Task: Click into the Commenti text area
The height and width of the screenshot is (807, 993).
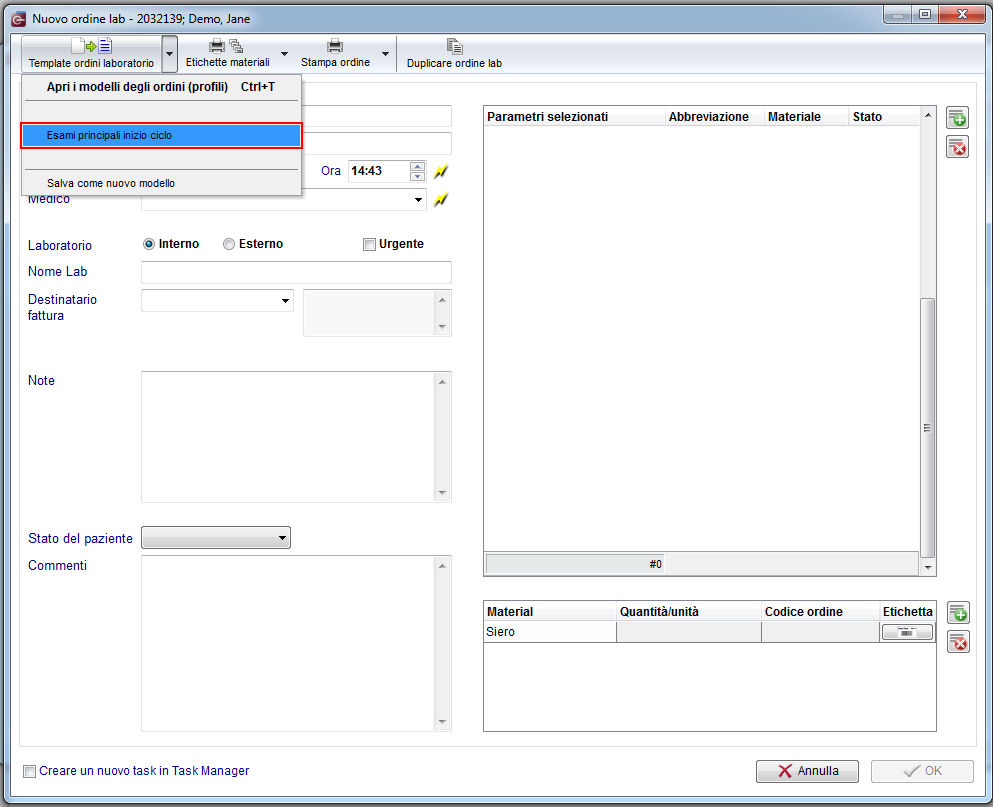Action: (288, 644)
